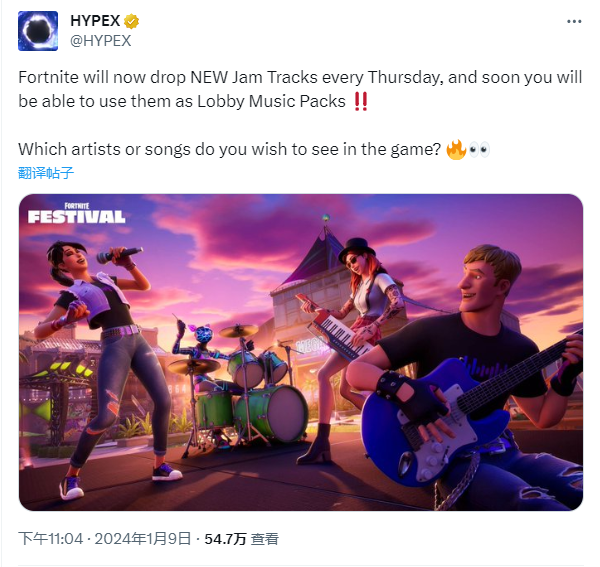Click the HYPEX display name
Viewport: 600px width, 567px height.
pyautogui.click(x=95, y=21)
